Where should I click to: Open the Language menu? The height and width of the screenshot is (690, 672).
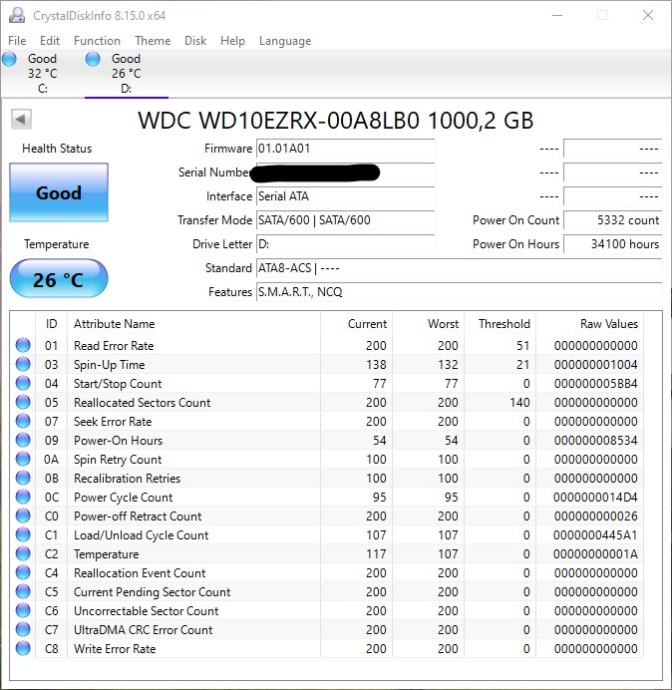[285, 41]
